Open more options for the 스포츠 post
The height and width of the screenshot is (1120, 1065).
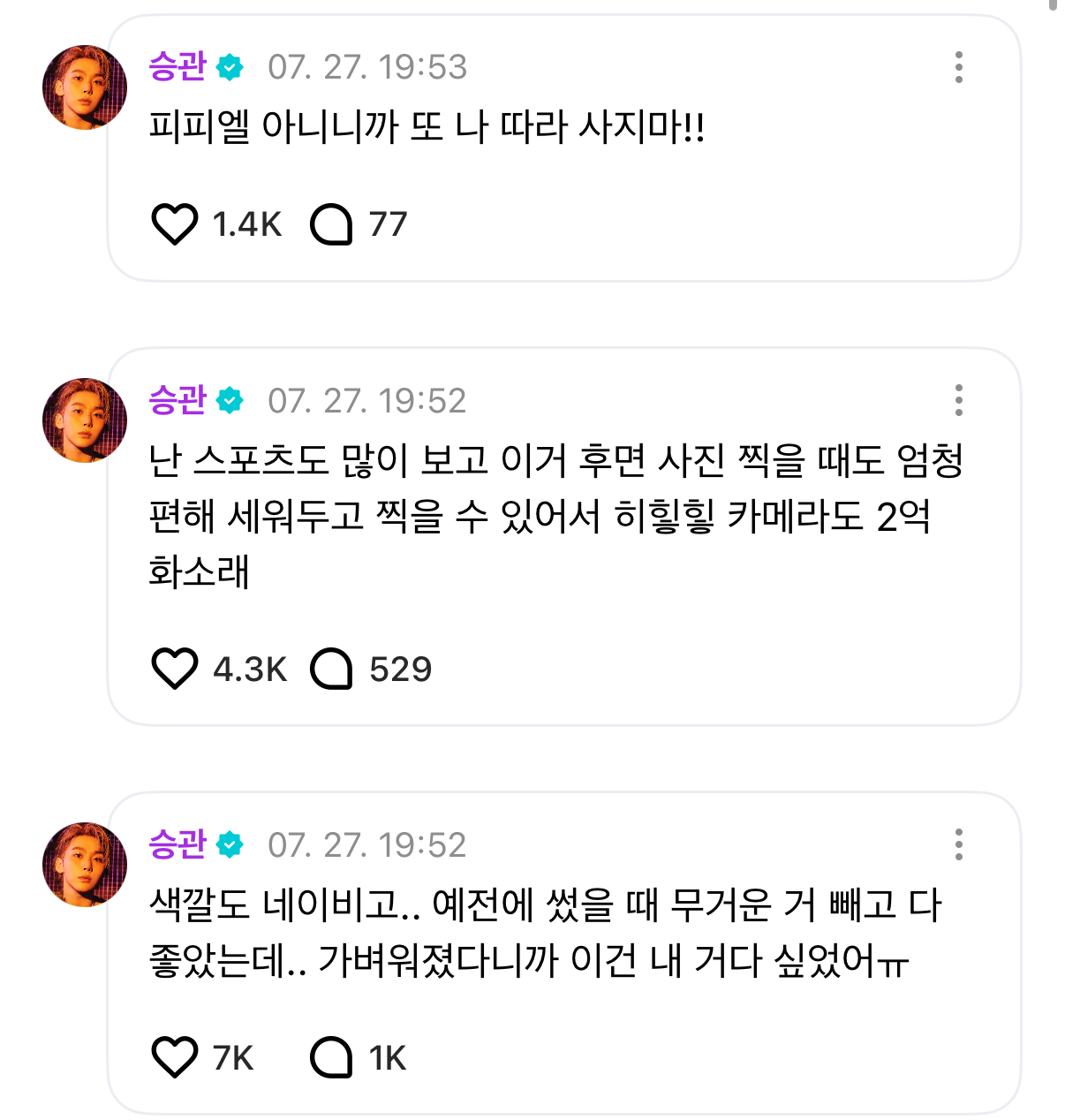(958, 400)
